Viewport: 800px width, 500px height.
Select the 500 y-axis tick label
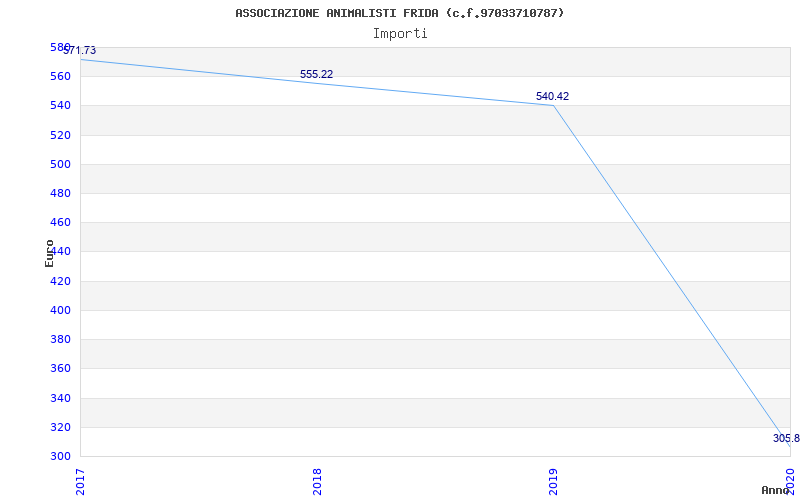pyautogui.click(x=60, y=164)
